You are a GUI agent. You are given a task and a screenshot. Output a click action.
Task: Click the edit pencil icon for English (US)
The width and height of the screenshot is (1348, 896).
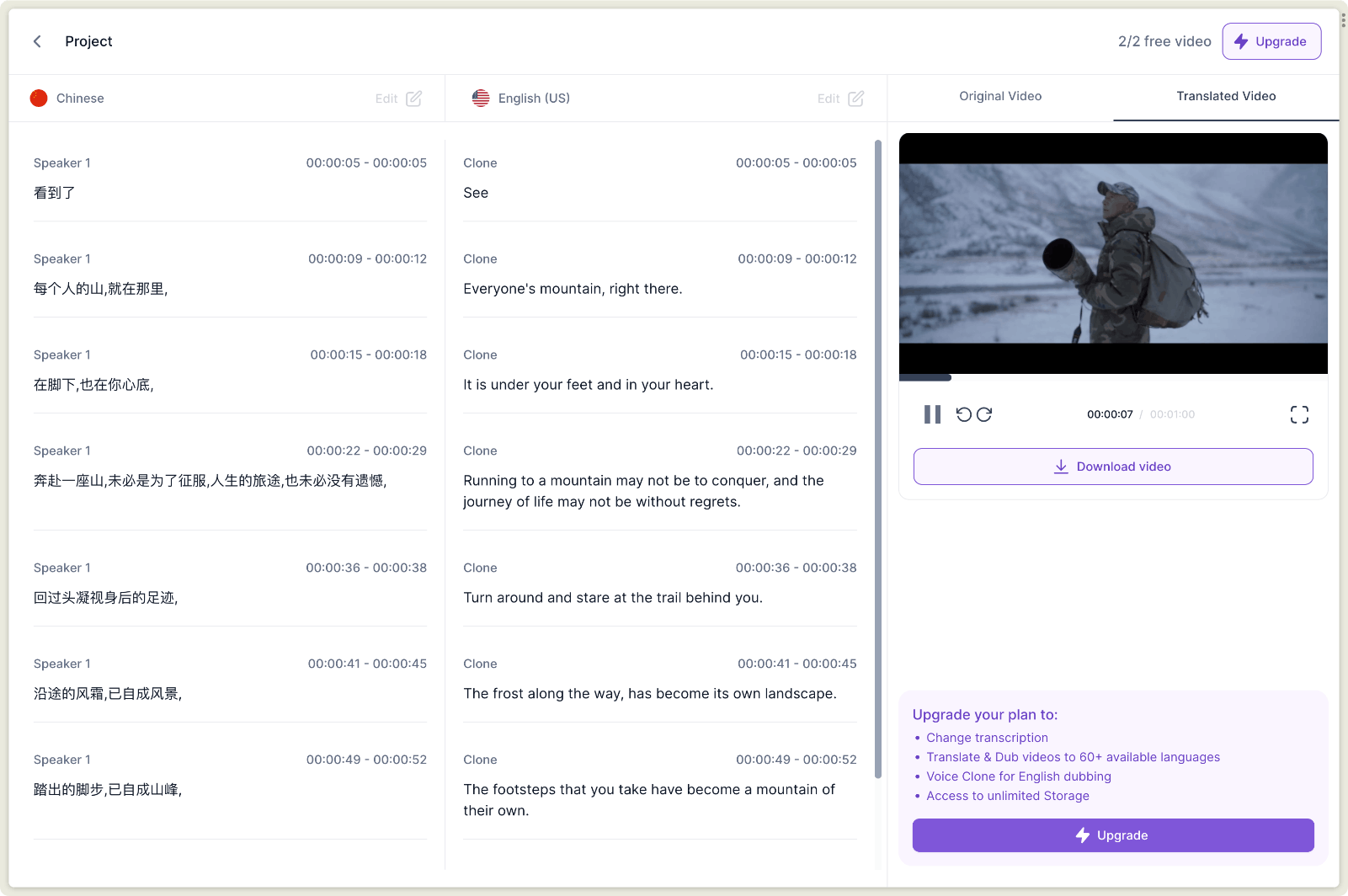(855, 99)
